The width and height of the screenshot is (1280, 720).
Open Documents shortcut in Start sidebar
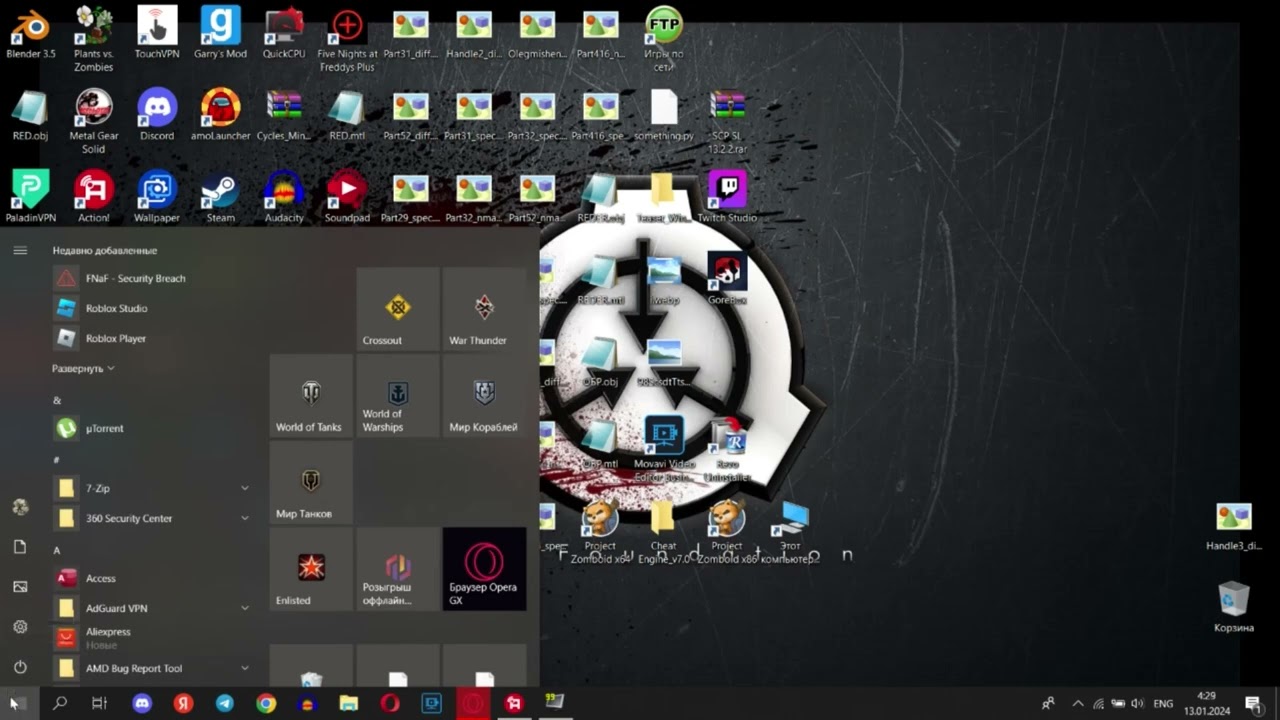20,547
